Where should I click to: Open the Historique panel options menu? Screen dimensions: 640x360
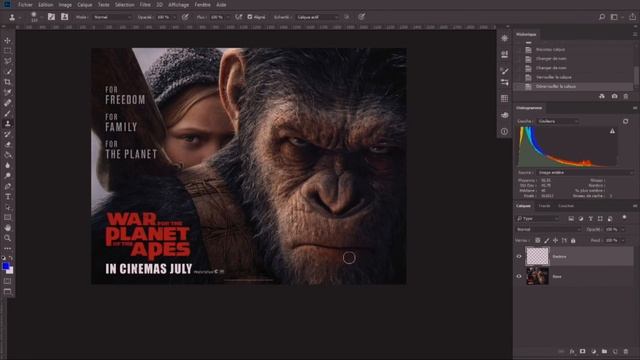click(x=635, y=35)
